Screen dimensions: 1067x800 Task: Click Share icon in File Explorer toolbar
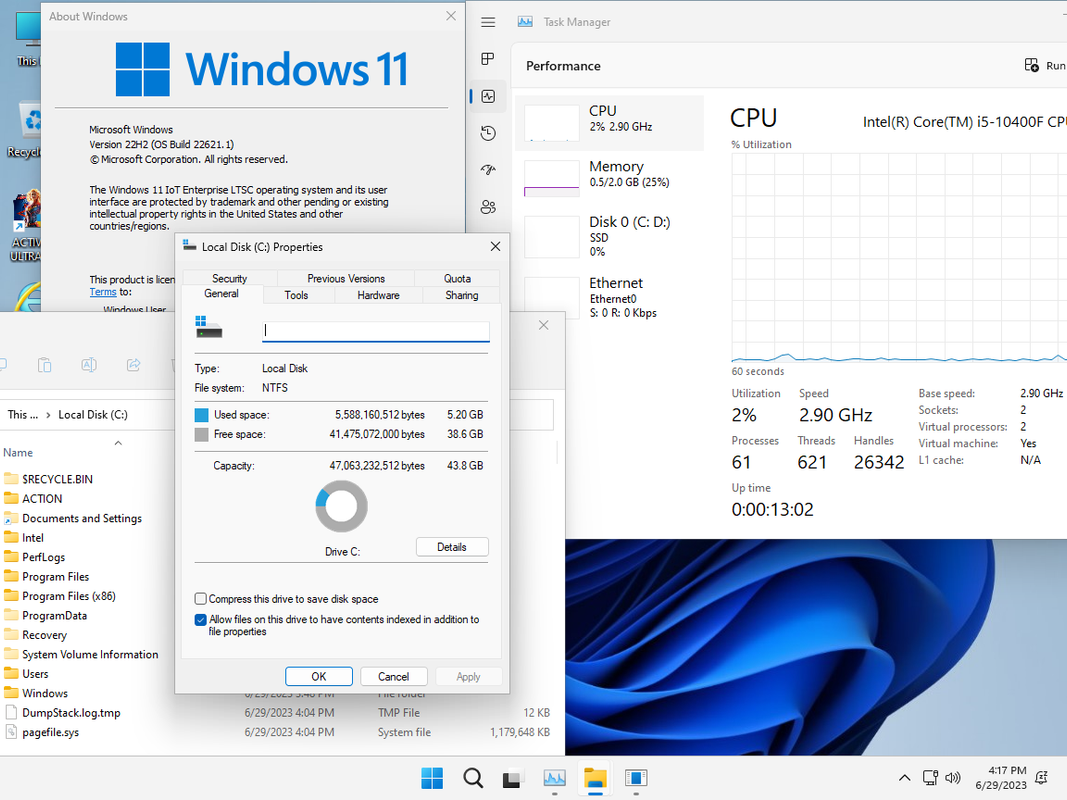[x=133, y=365]
